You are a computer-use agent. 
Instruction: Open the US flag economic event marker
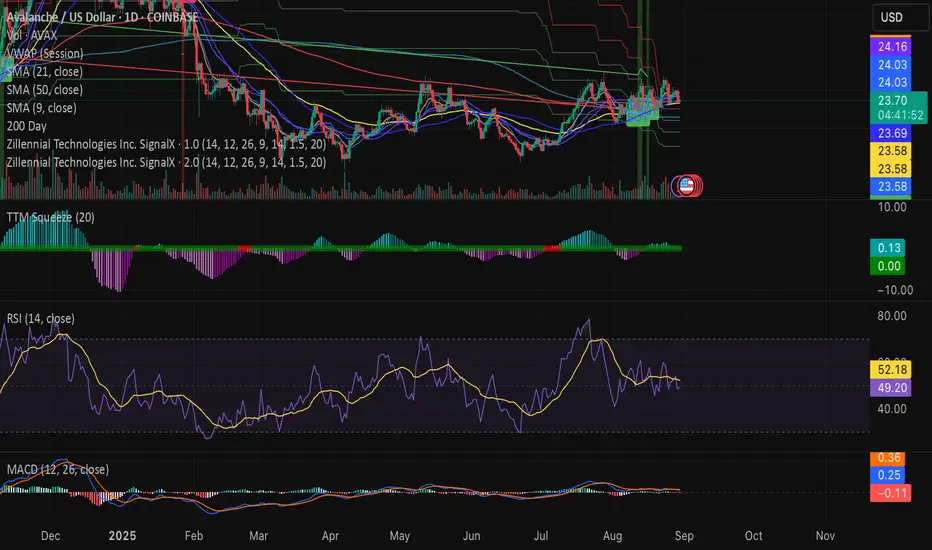[687, 186]
